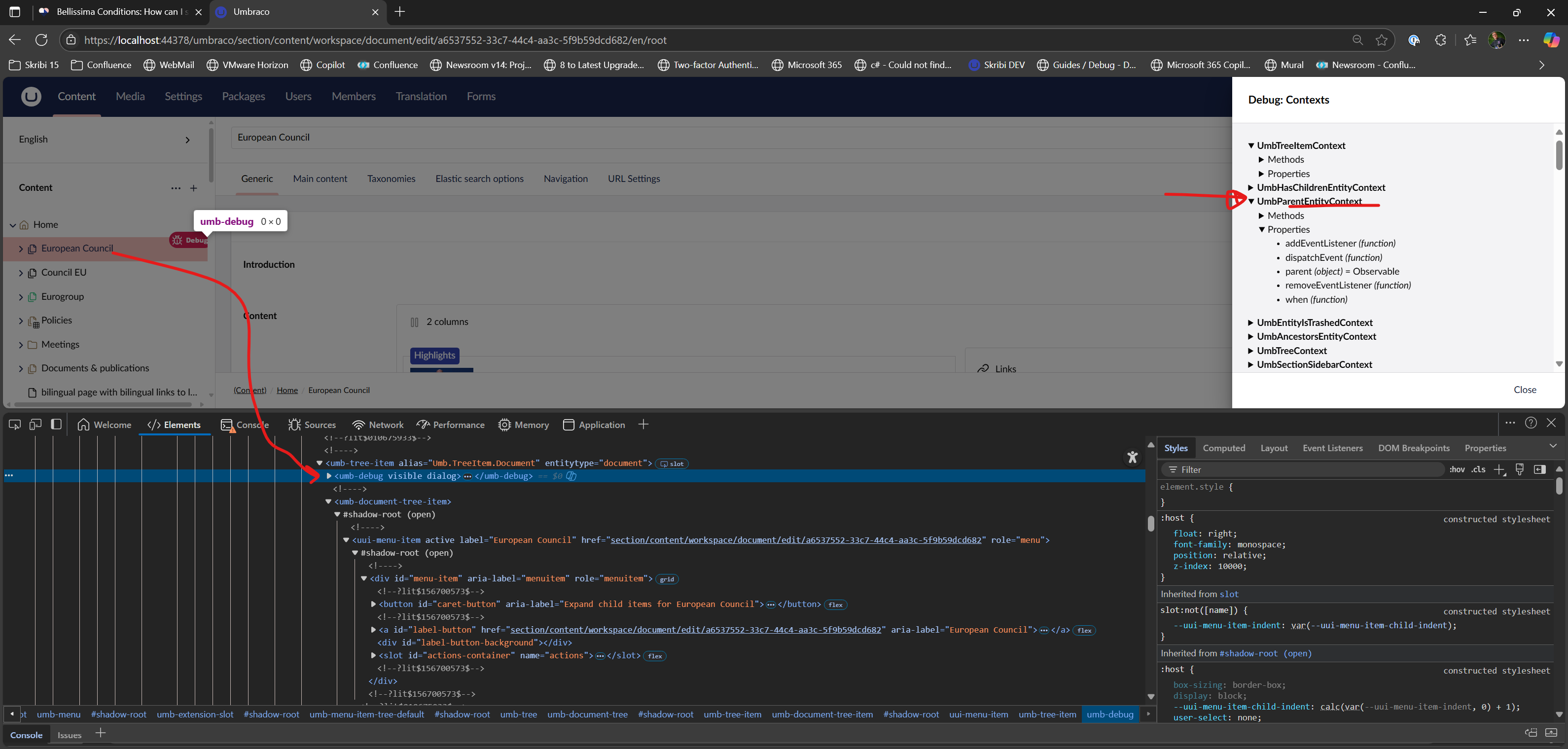This screenshot has height=749, width=1568.
Task: Click the paintbrush rendering emulation icon
Action: coord(1520,469)
